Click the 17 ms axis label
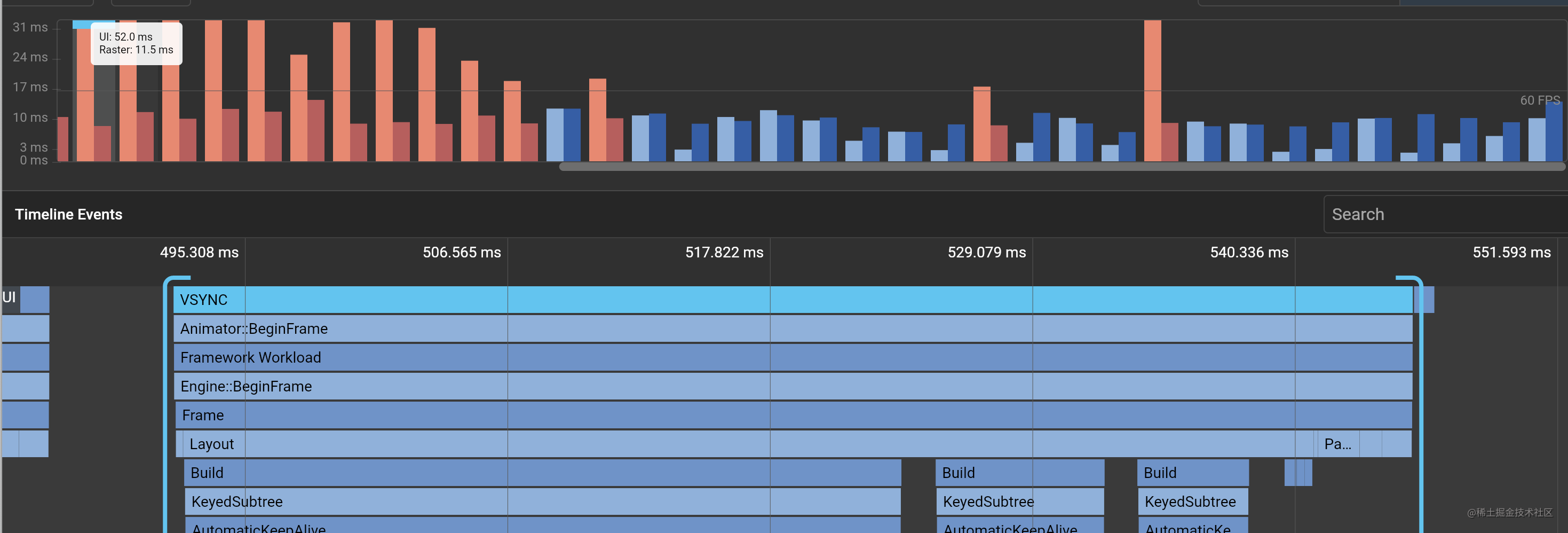Image resolution: width=1568 pixels, height=533 pixels. [x=30, y=87]
